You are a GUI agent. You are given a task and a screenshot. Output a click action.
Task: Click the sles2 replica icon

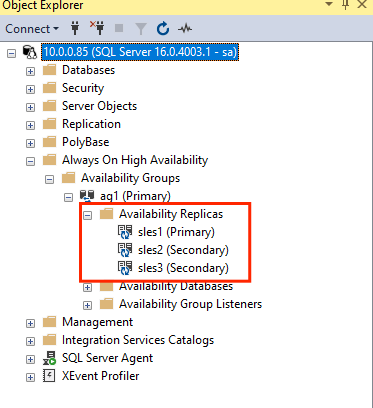pyautogui.click(x=125, y=250)
